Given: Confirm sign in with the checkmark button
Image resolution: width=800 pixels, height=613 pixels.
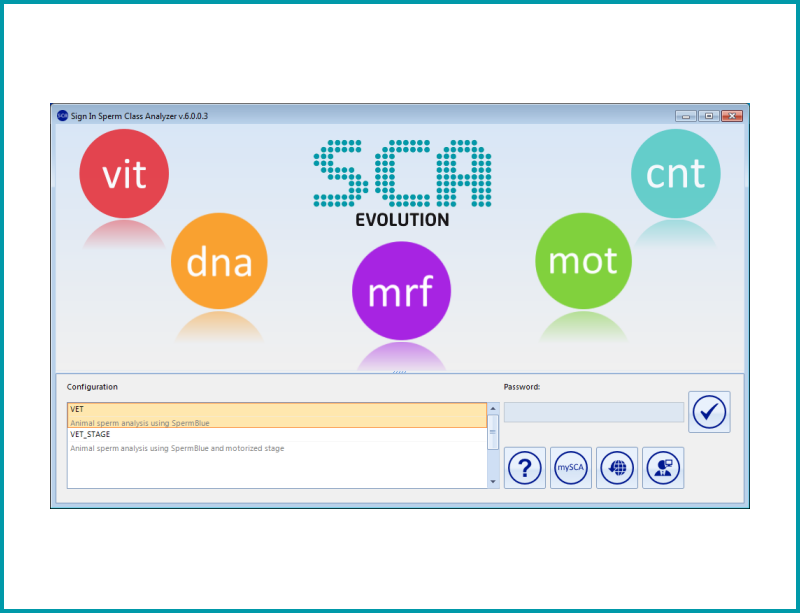Looking at the screenshot, I should pyautogui.click(x=709, y=412).
